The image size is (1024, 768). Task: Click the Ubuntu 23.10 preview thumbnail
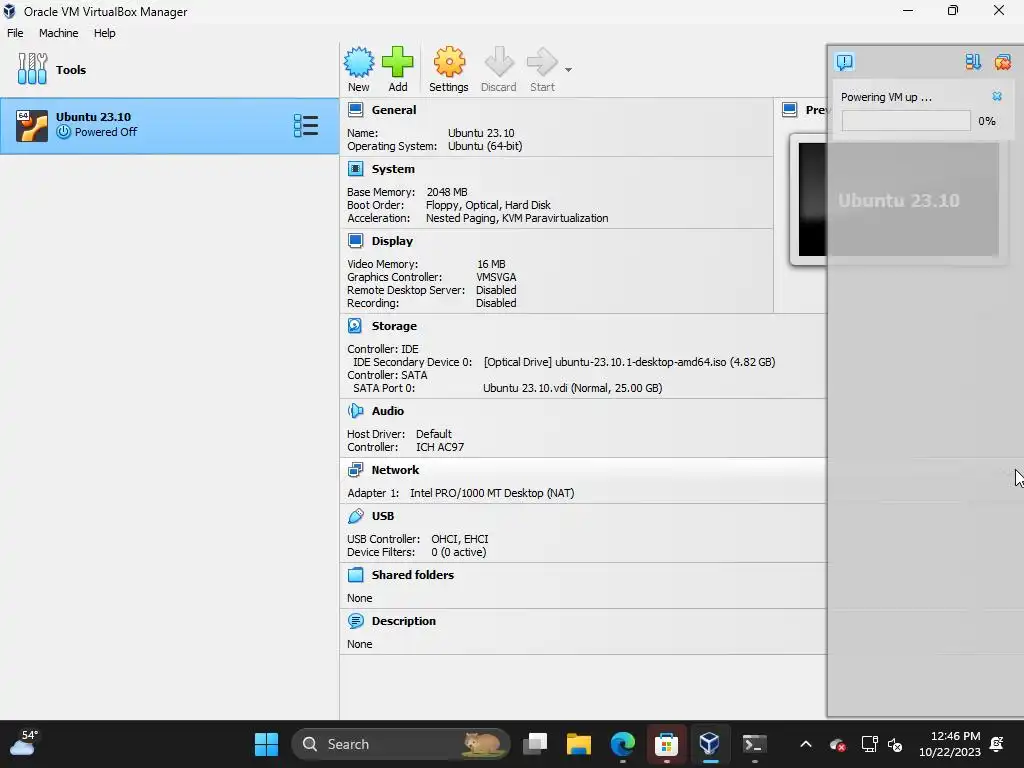coord(898,199)
